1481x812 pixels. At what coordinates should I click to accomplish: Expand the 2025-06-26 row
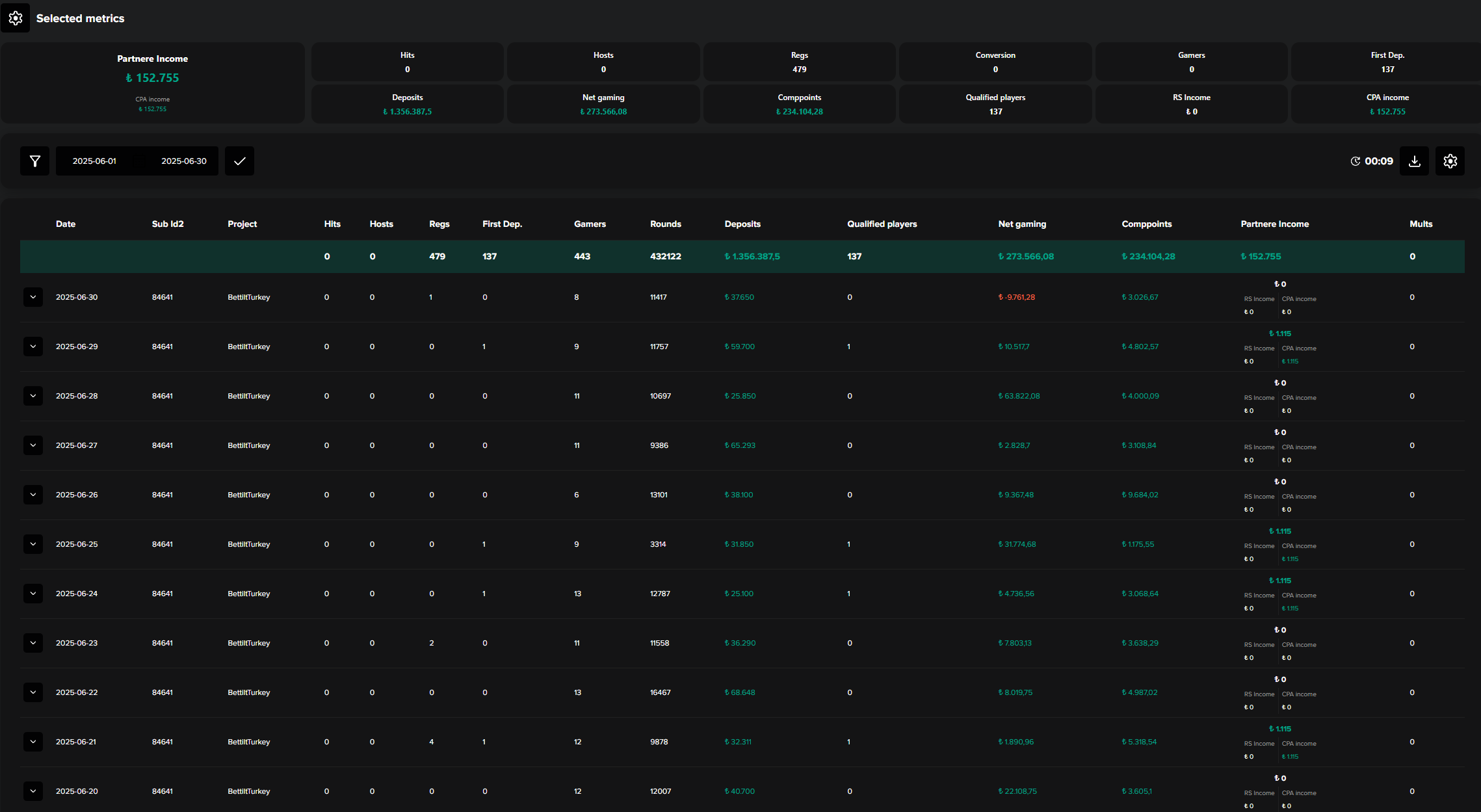point(33,495)
